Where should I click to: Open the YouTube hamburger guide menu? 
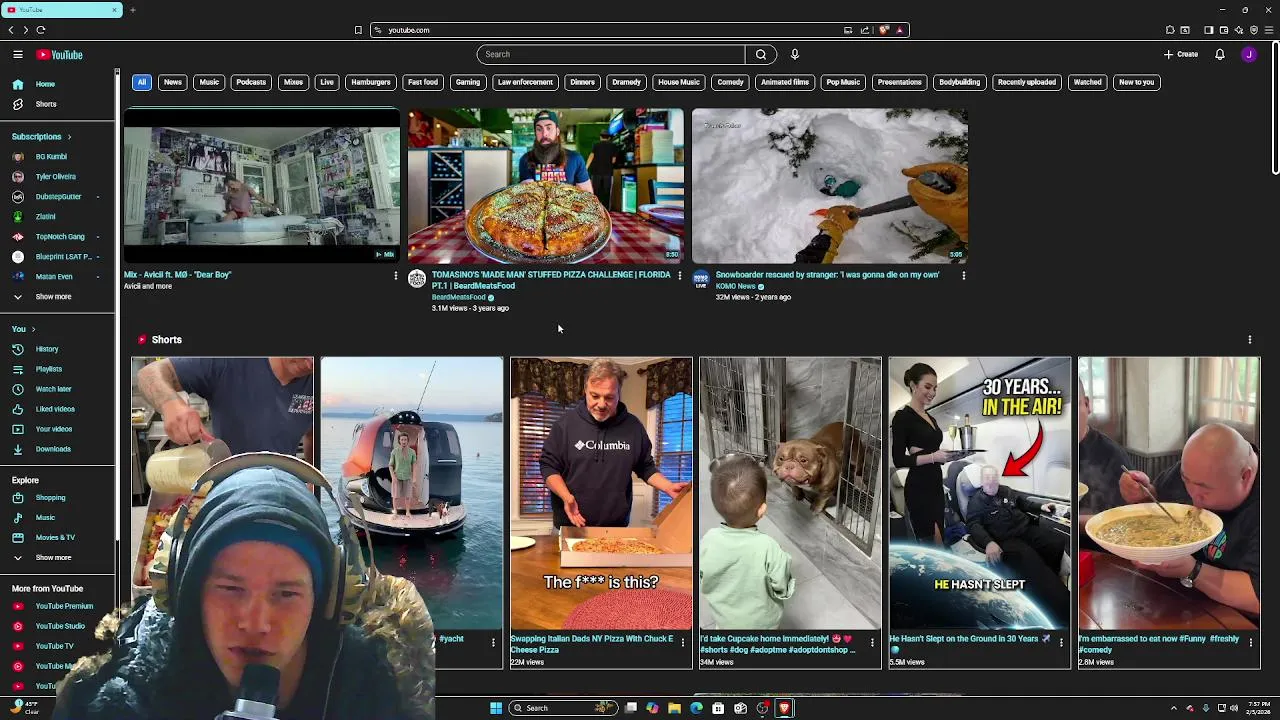pyautogui.click(x=18, y=54)
